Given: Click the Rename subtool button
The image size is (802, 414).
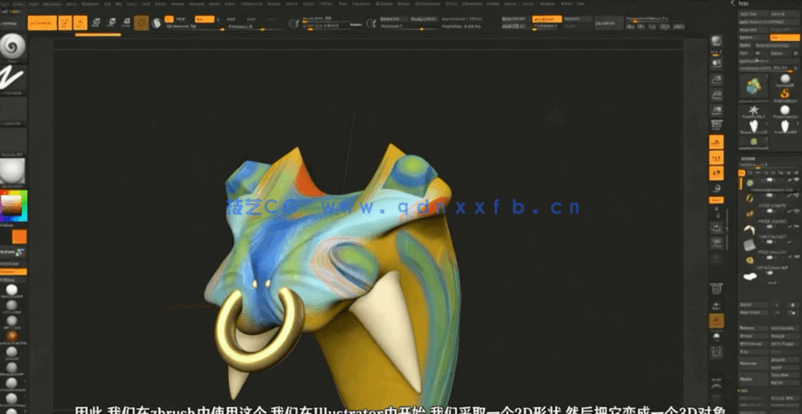Looking at the screenshot, I should click(x=754, y=328).
